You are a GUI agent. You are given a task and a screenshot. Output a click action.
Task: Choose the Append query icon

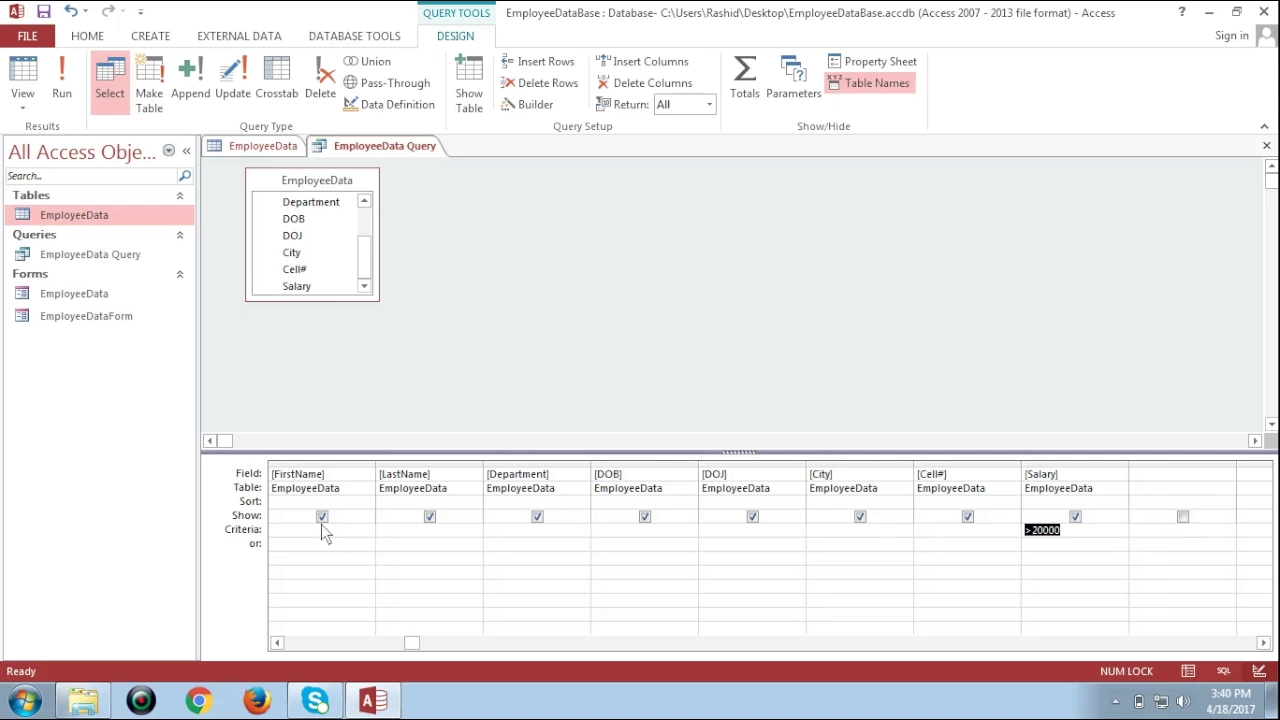click(190, 80)
